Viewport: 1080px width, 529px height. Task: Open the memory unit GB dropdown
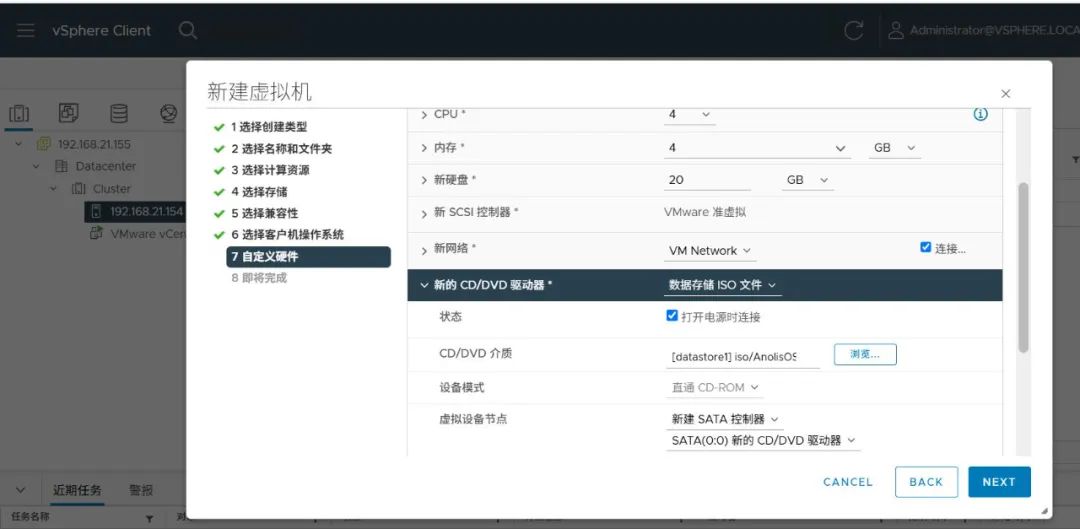(894, 148)
